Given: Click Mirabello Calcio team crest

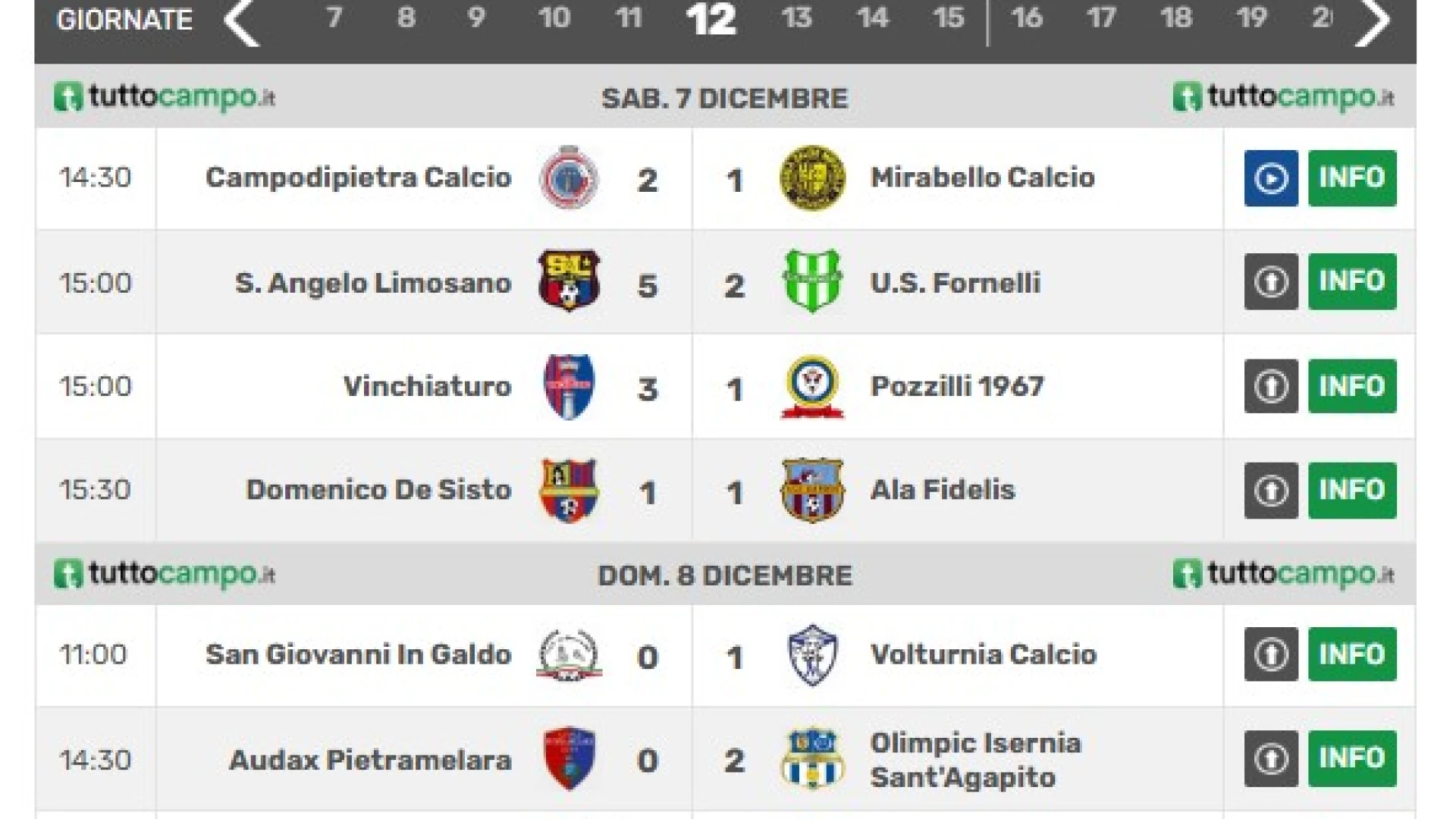Looking at the screenshot, I should tap(812, 178).
